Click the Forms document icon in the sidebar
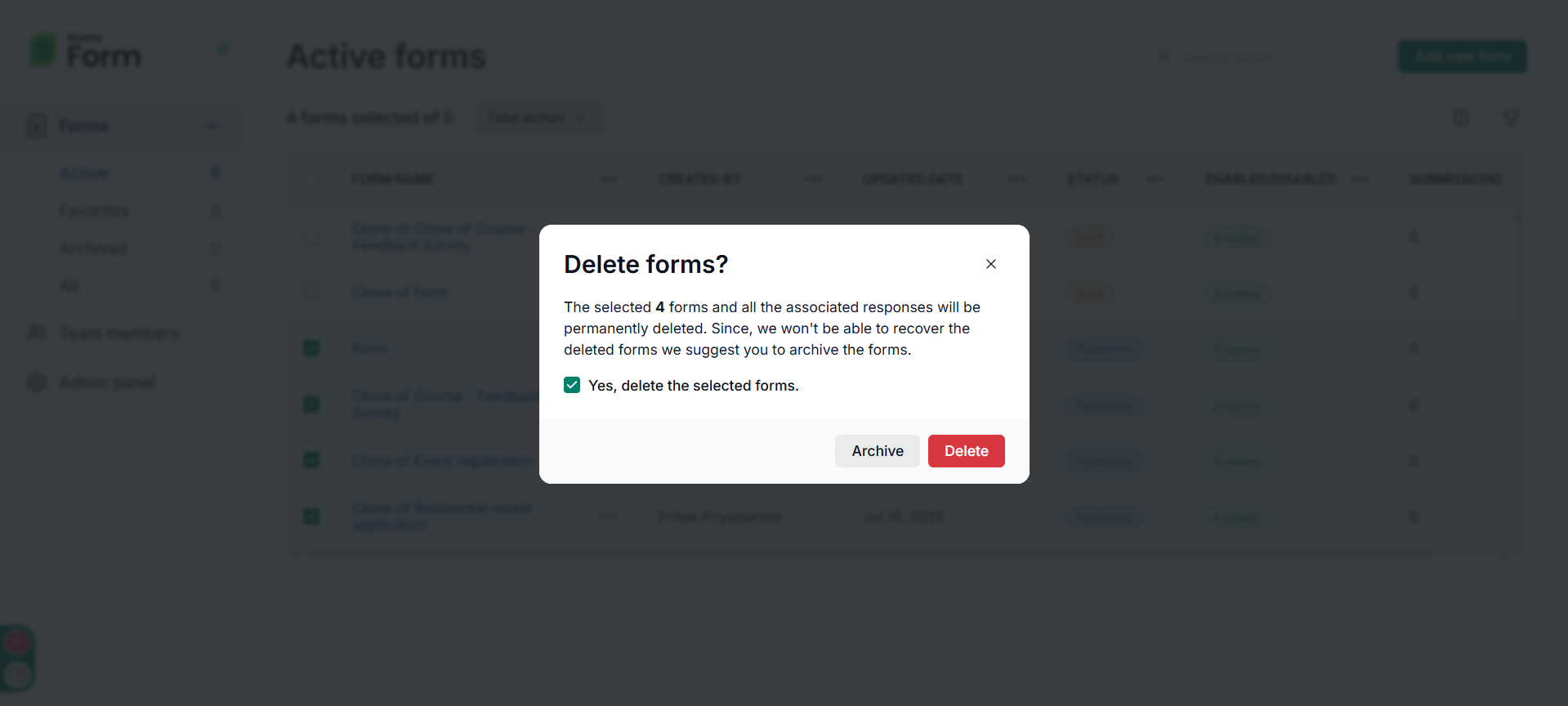The height and width of the screenshot is (706, 1568). click(37, 125)
